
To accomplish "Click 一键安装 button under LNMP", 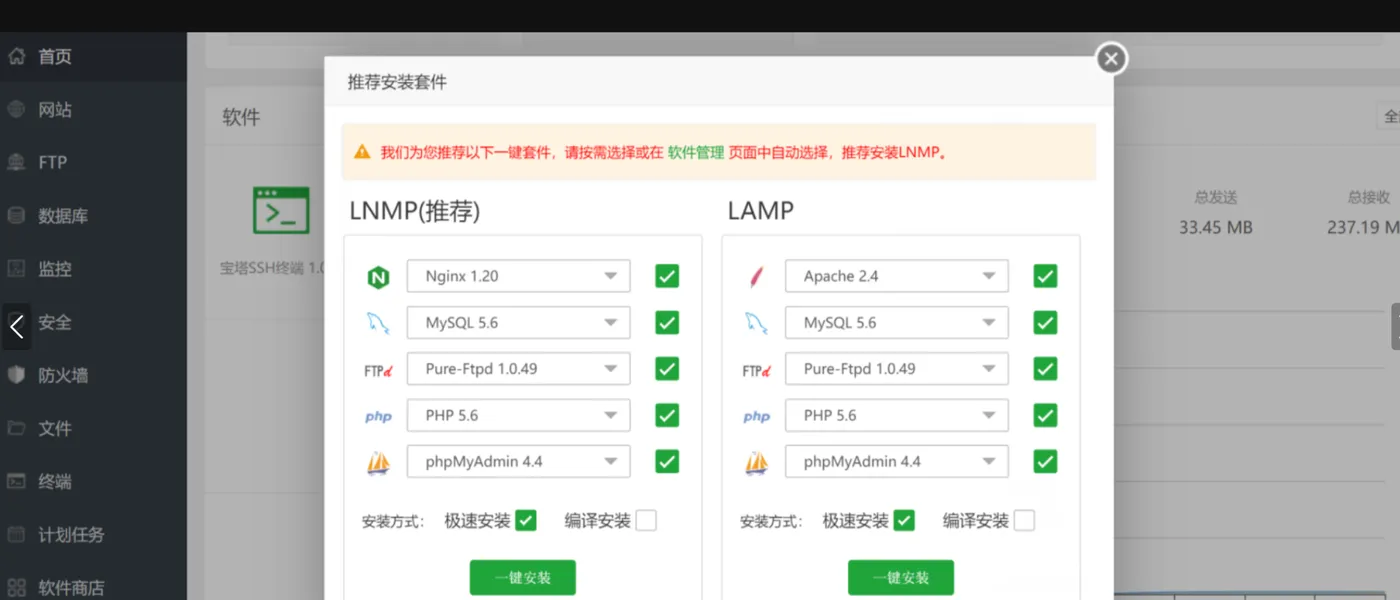I will pyautogui.click(x=523, y=577).
